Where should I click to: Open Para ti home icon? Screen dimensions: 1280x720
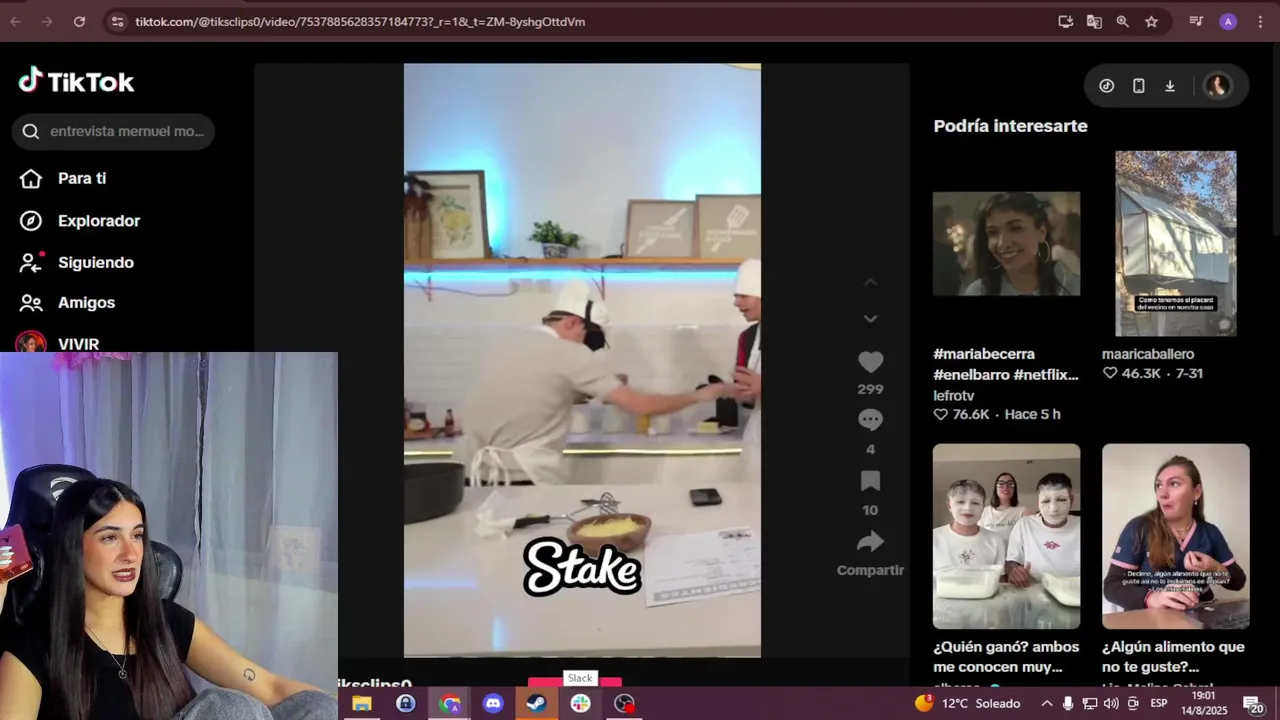click(x=31, y=178)
